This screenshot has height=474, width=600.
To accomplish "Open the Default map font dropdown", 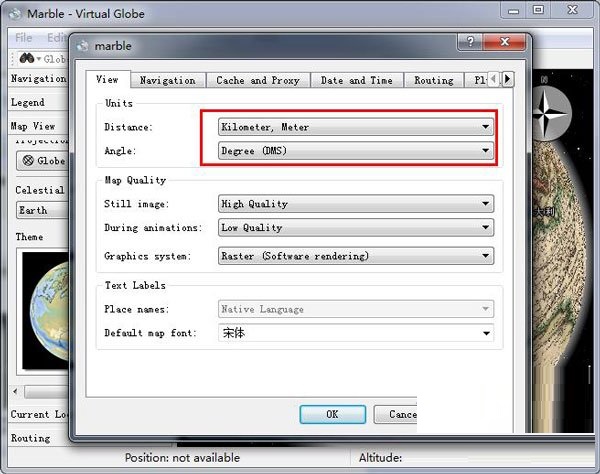I will point(356,333).
